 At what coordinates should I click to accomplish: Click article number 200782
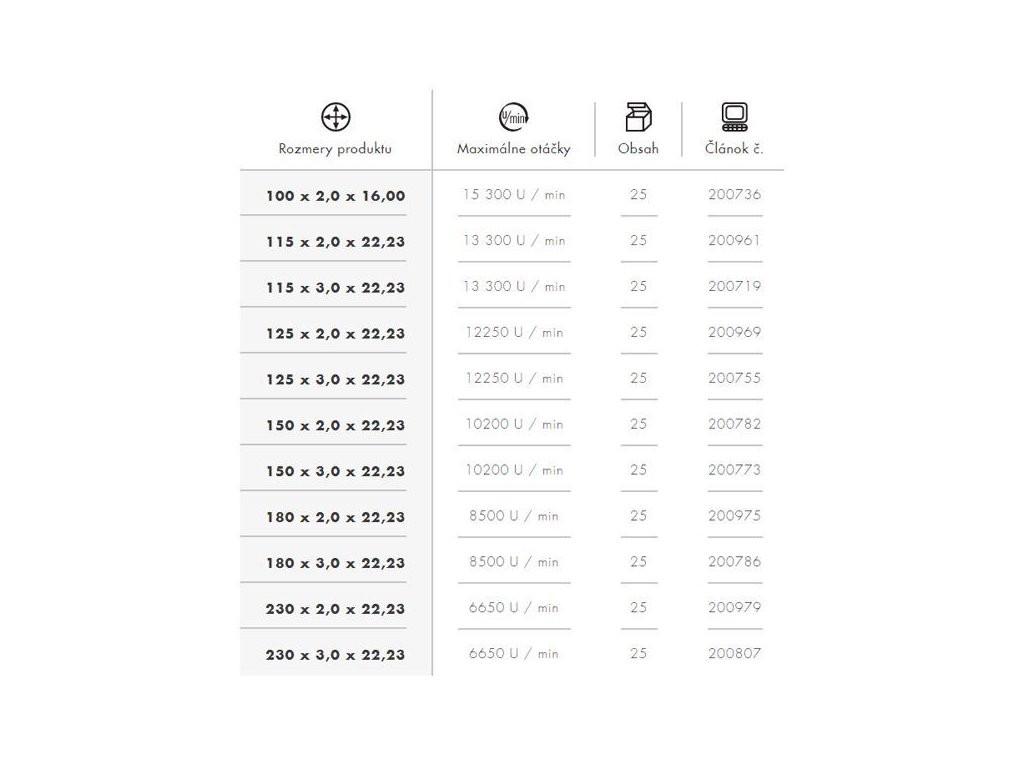(734, 424)
